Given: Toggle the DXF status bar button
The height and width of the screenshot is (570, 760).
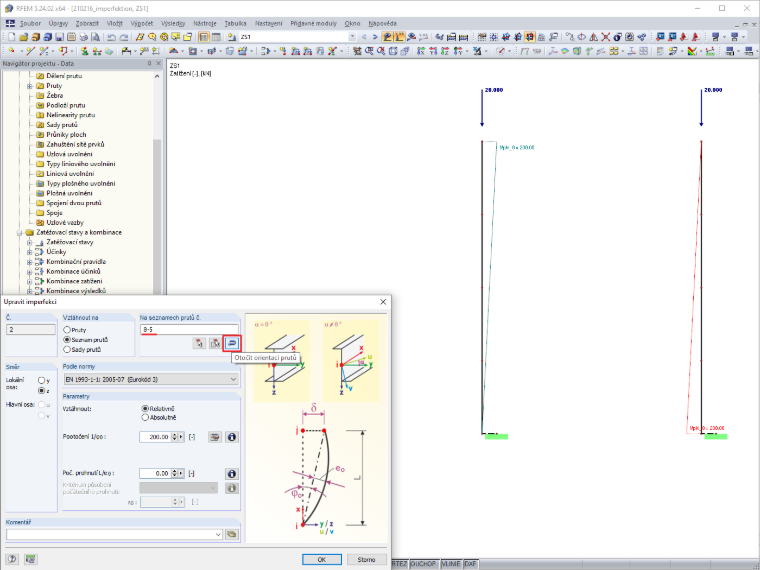Looking at the screenshot, I should tap(470, 564).
